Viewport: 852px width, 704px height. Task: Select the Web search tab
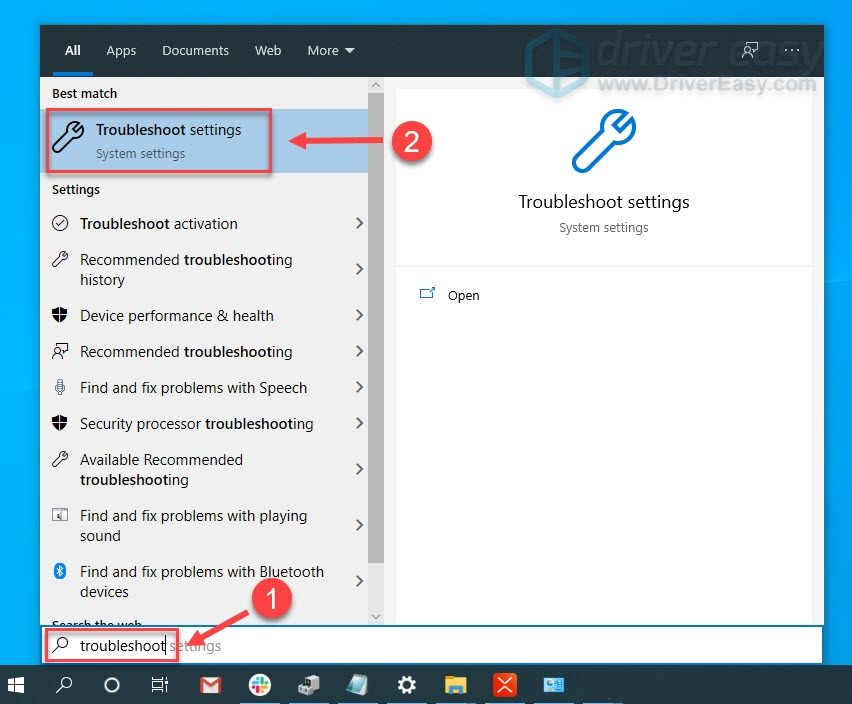point(268,50)
